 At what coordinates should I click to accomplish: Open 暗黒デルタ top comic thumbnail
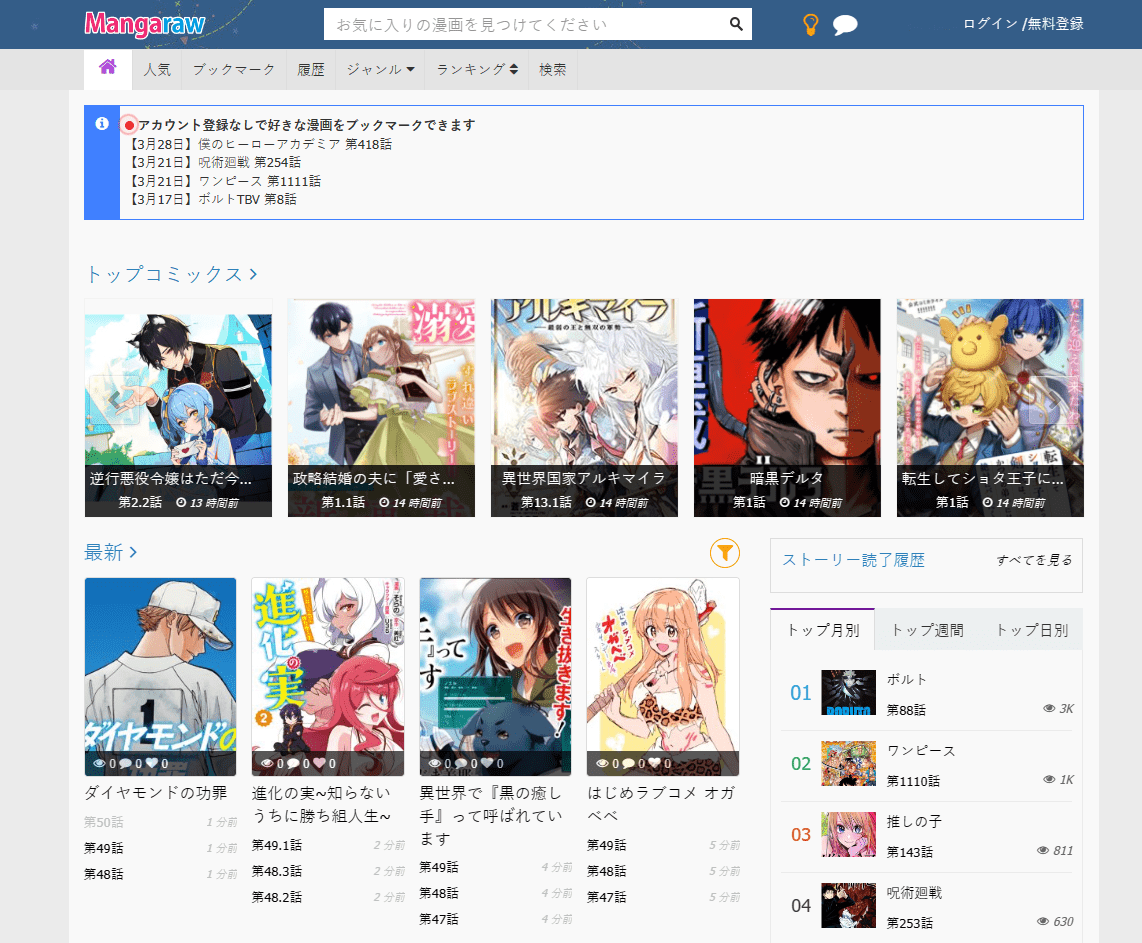[x=787, y=408]
